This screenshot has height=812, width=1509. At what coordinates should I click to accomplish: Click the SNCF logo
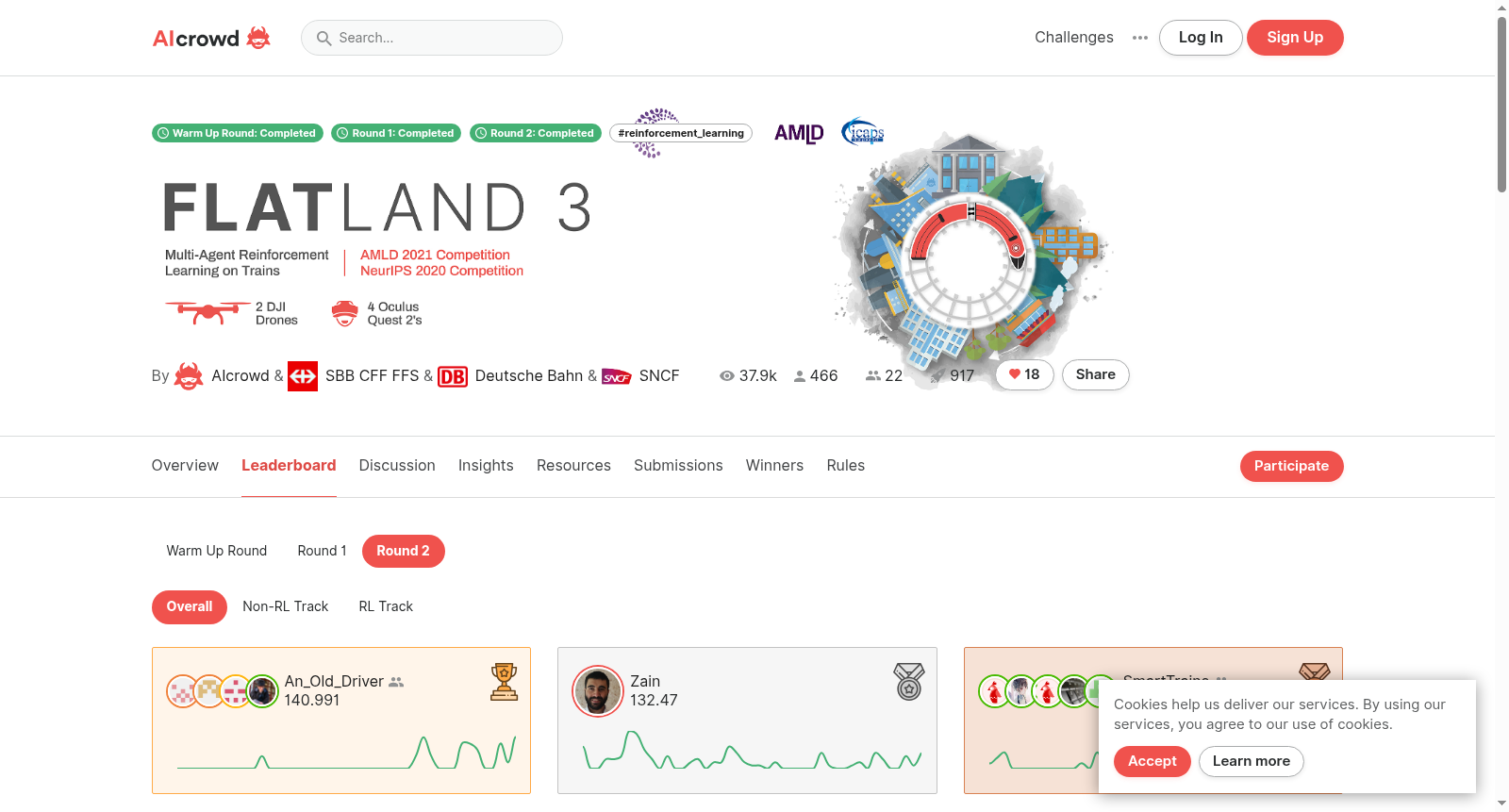click(x=617, y=377)
